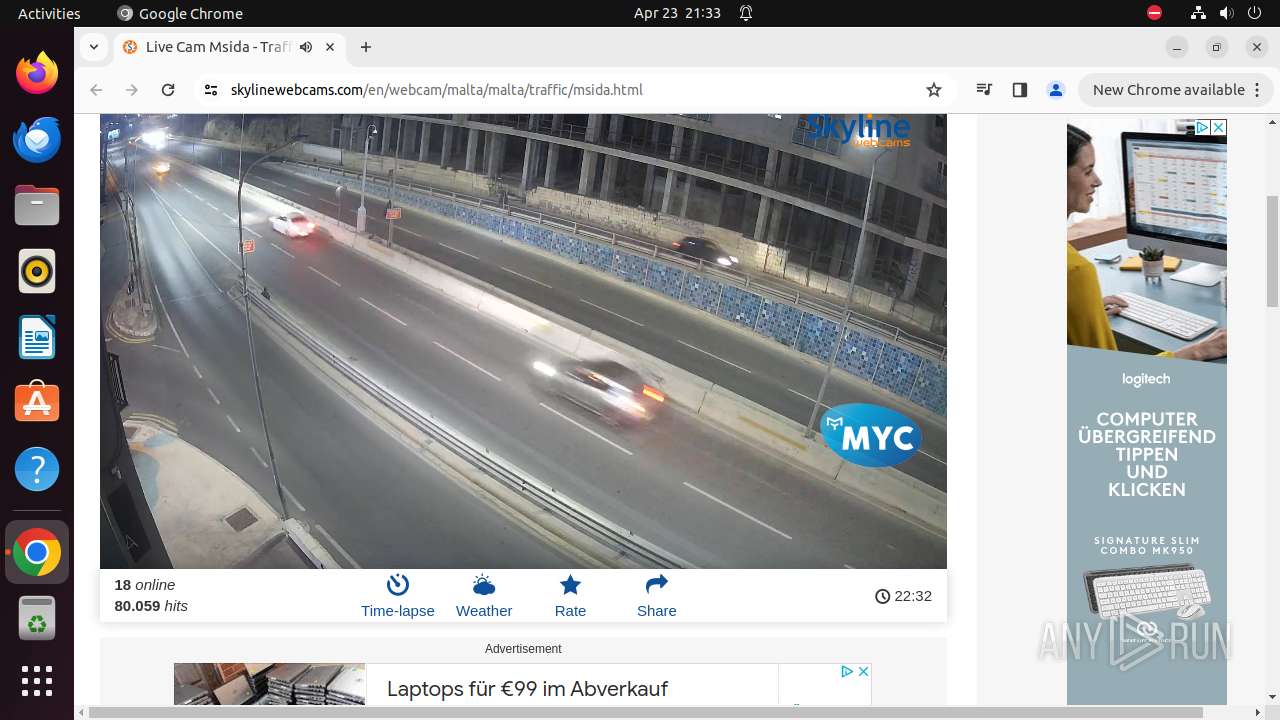Show Applications grid
The width and height of the screenshot is (1280, 720).
(37, 681)
